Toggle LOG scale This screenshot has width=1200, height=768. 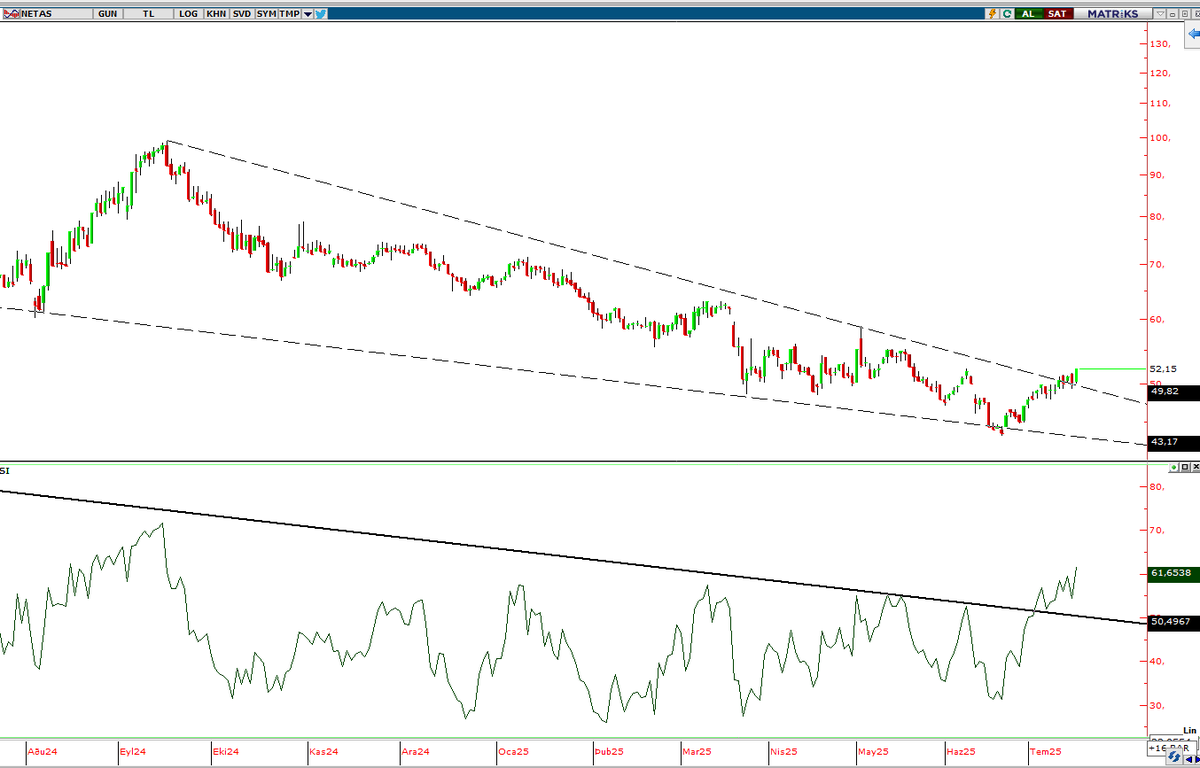coord(189,14)
